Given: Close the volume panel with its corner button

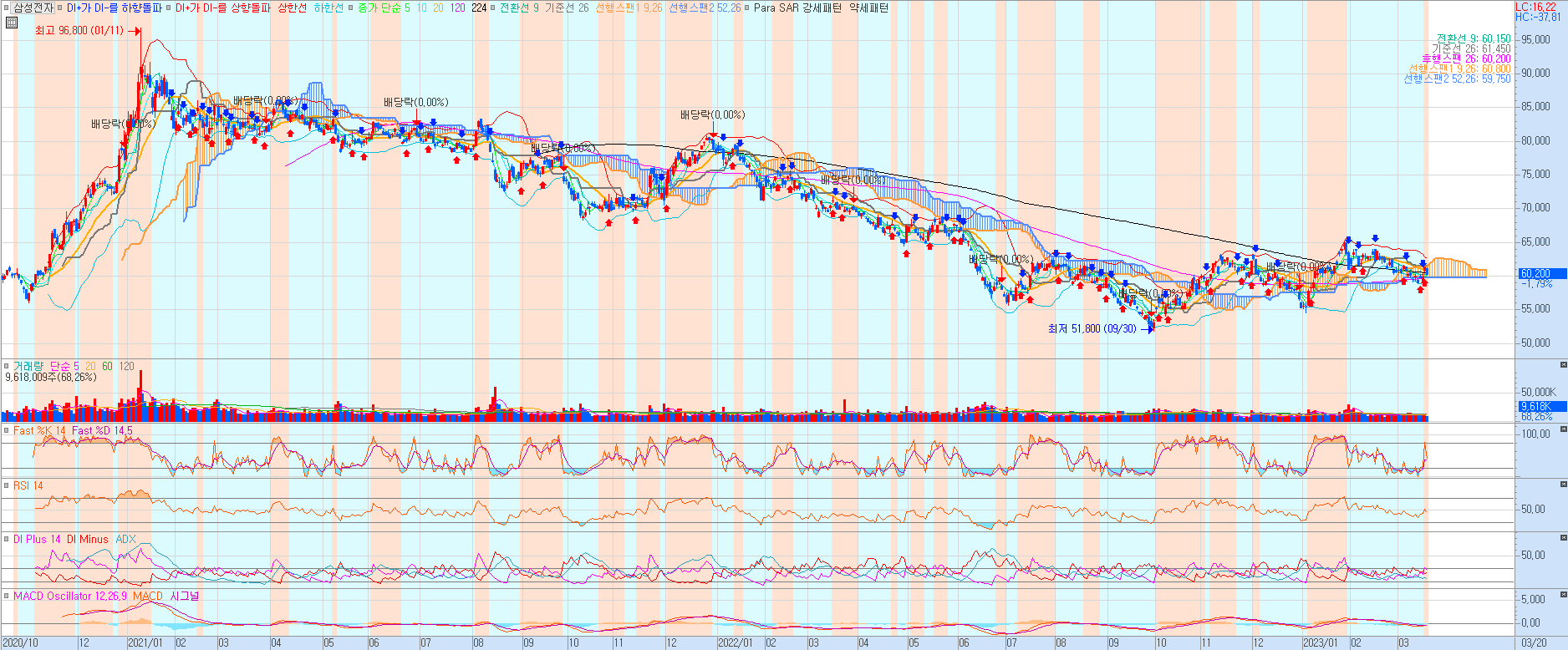Looking at the screenshot, I should click(x=1563, y=365).
